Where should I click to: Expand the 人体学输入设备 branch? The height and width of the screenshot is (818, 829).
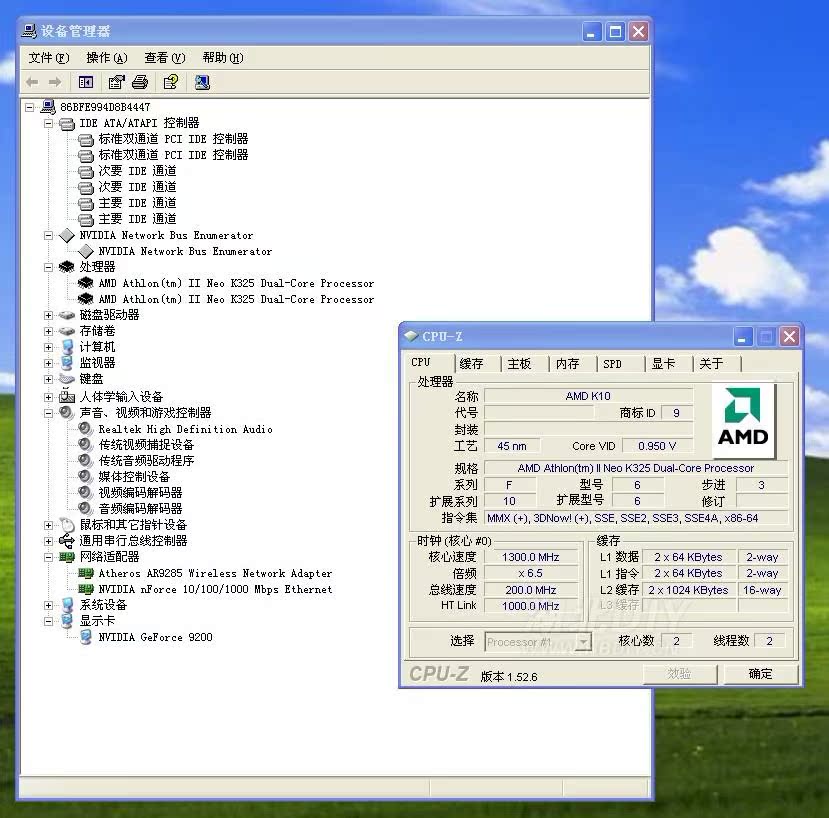coord(49,397)
